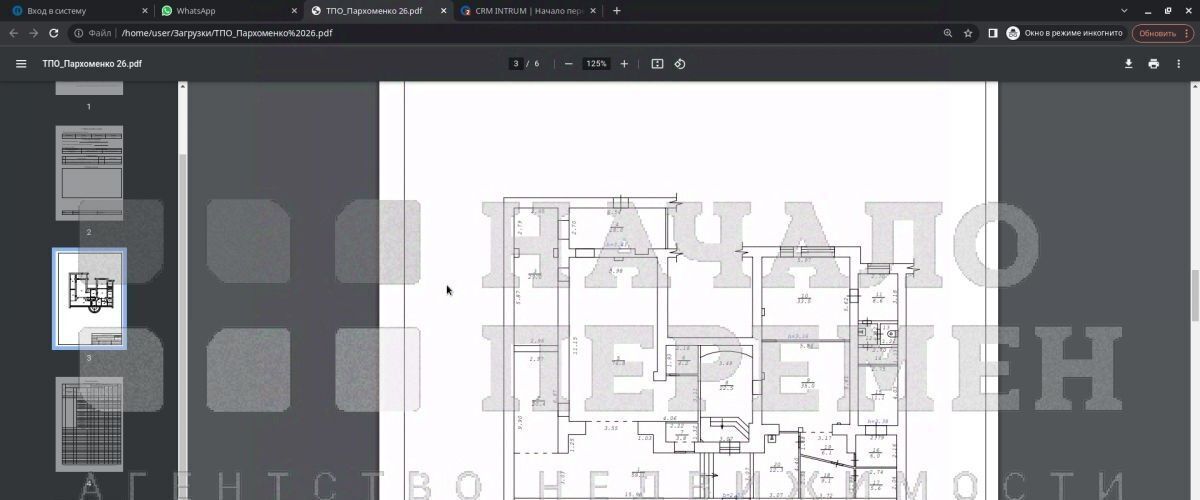
Task: Zoom in the PDF with plus
Action: pyautogui.click(x=625, y=63)
